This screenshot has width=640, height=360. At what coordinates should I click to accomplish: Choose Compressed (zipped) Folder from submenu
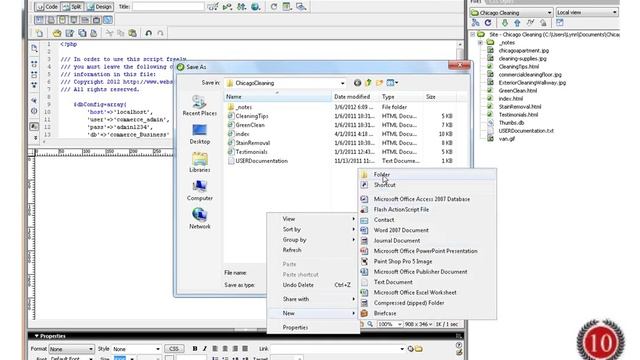click(427, 303)
